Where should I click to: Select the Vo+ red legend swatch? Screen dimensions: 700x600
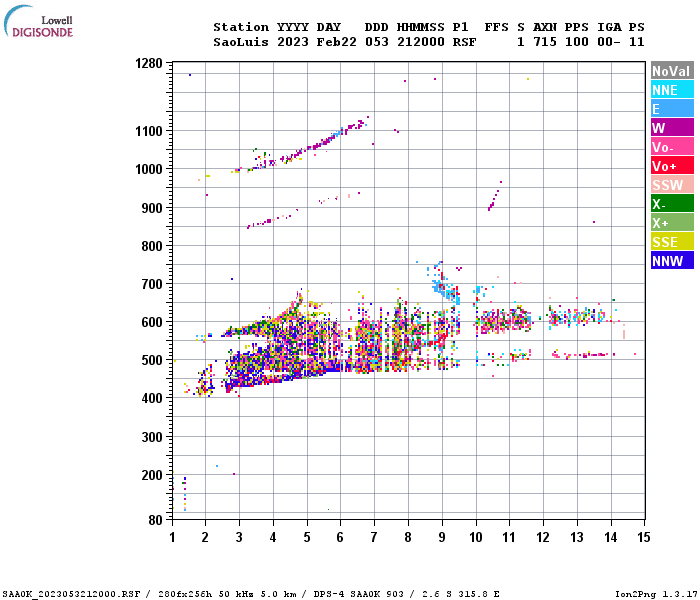tap(672, 166)
